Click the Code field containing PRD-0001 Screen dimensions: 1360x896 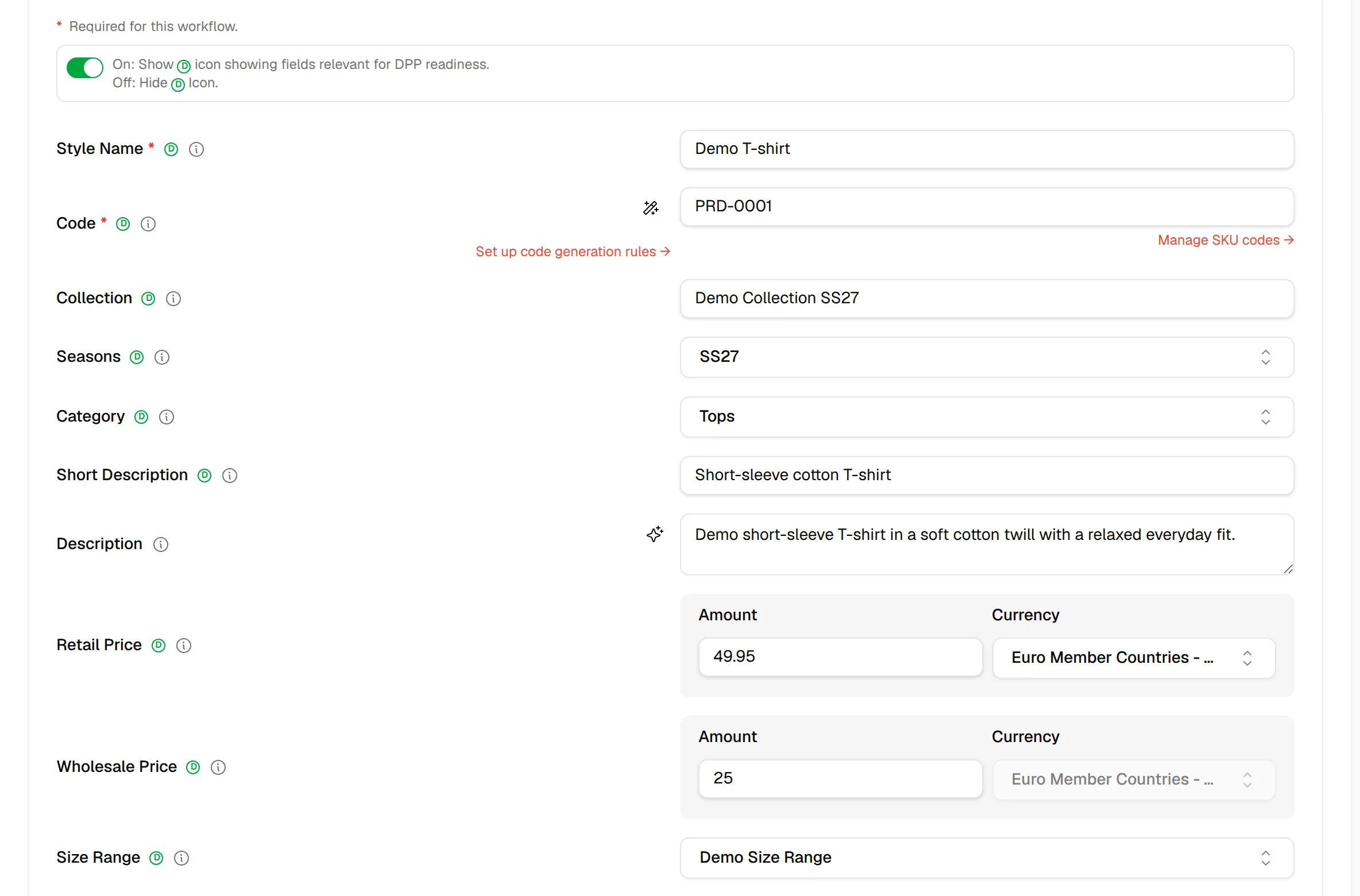pyautogui.click(x=987, y=207)
